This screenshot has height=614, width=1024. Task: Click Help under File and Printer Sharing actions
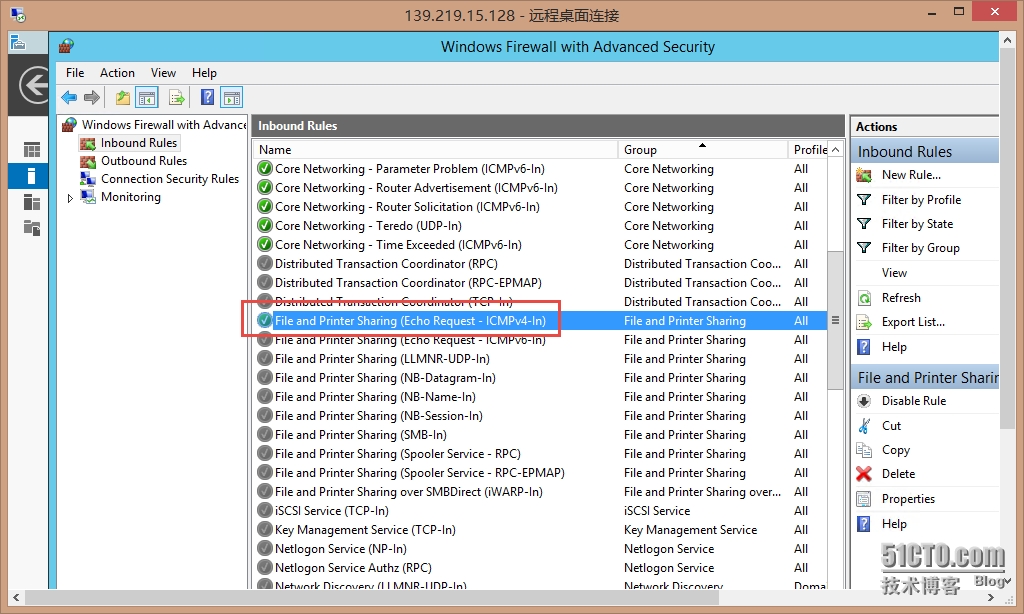click(x=894, y=524)
